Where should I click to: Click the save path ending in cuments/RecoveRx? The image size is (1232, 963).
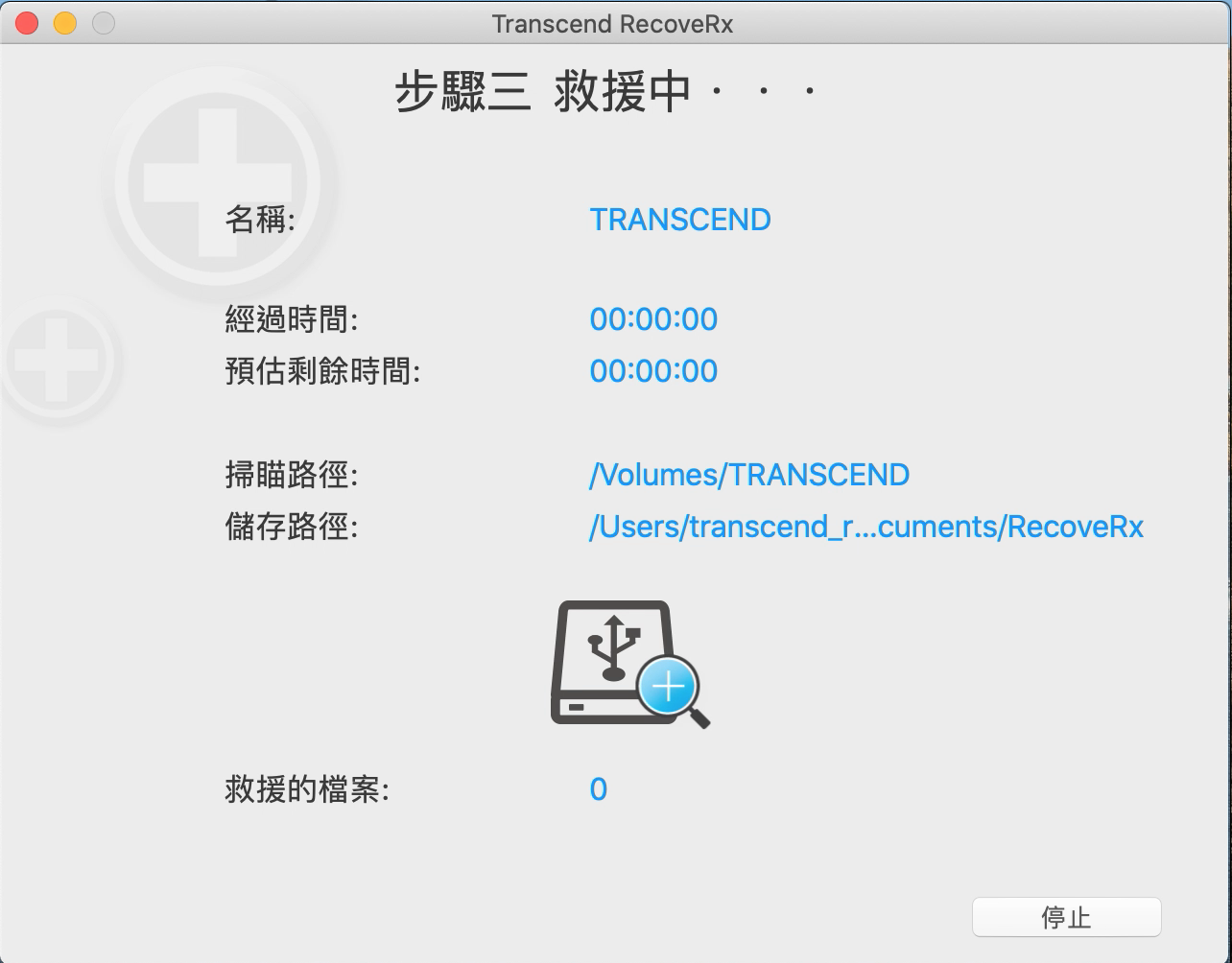click(x=866, y=527)
